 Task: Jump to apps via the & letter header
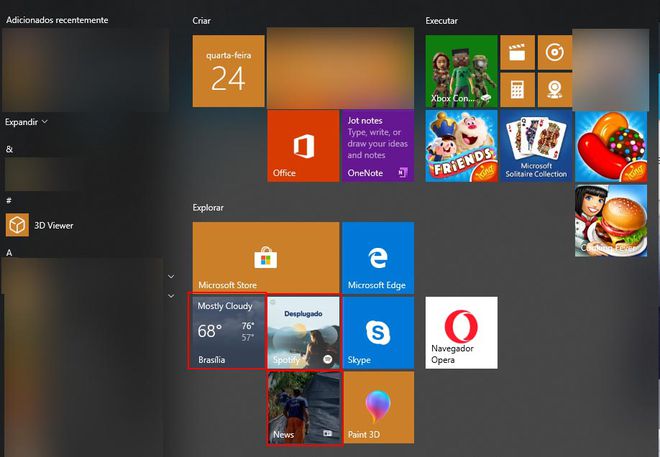(x=9, y=149)
